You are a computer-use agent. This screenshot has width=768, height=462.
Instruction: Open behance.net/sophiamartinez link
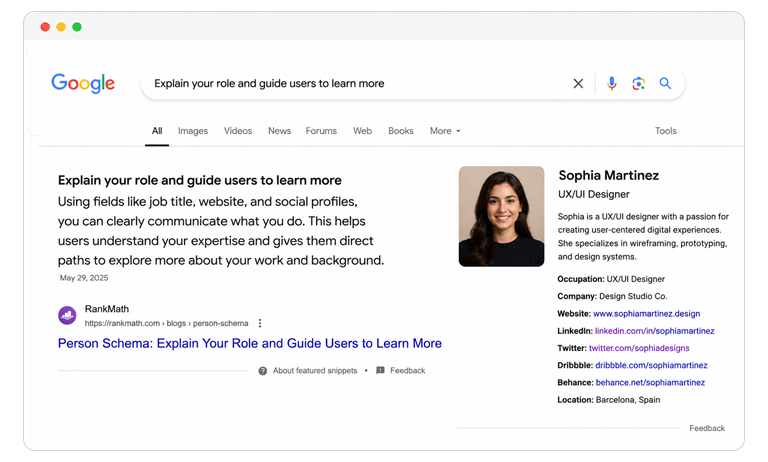650,382
